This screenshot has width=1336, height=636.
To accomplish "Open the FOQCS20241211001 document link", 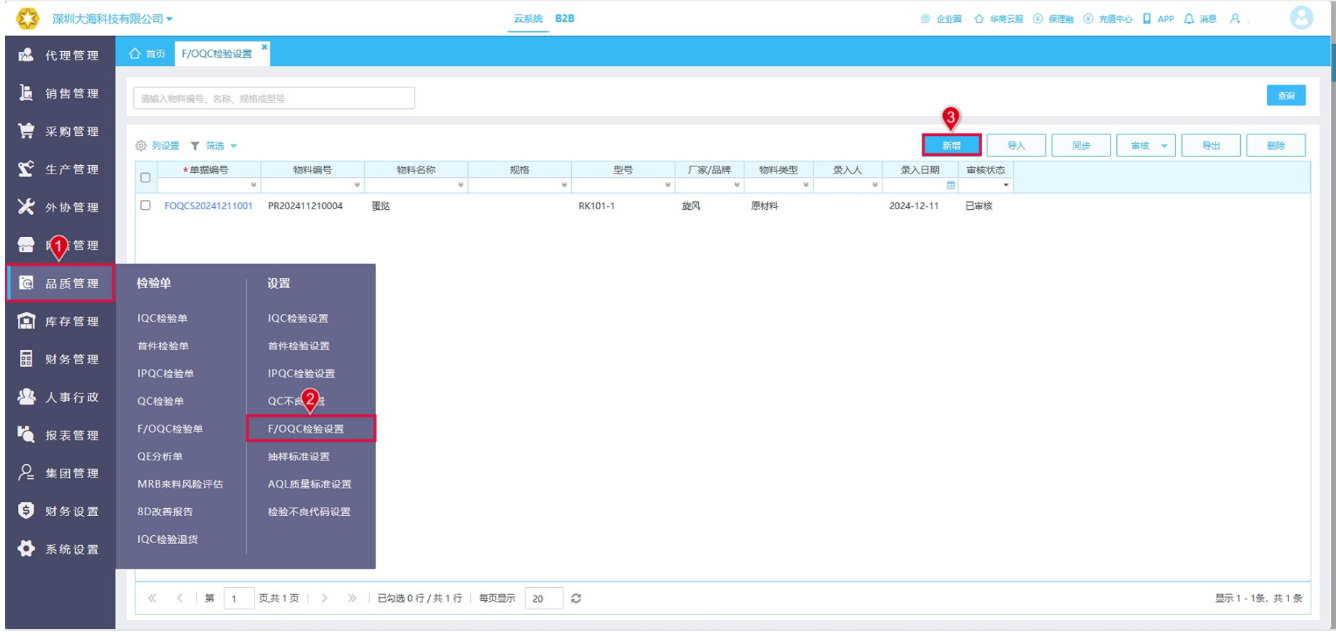I will coord(208,206).
